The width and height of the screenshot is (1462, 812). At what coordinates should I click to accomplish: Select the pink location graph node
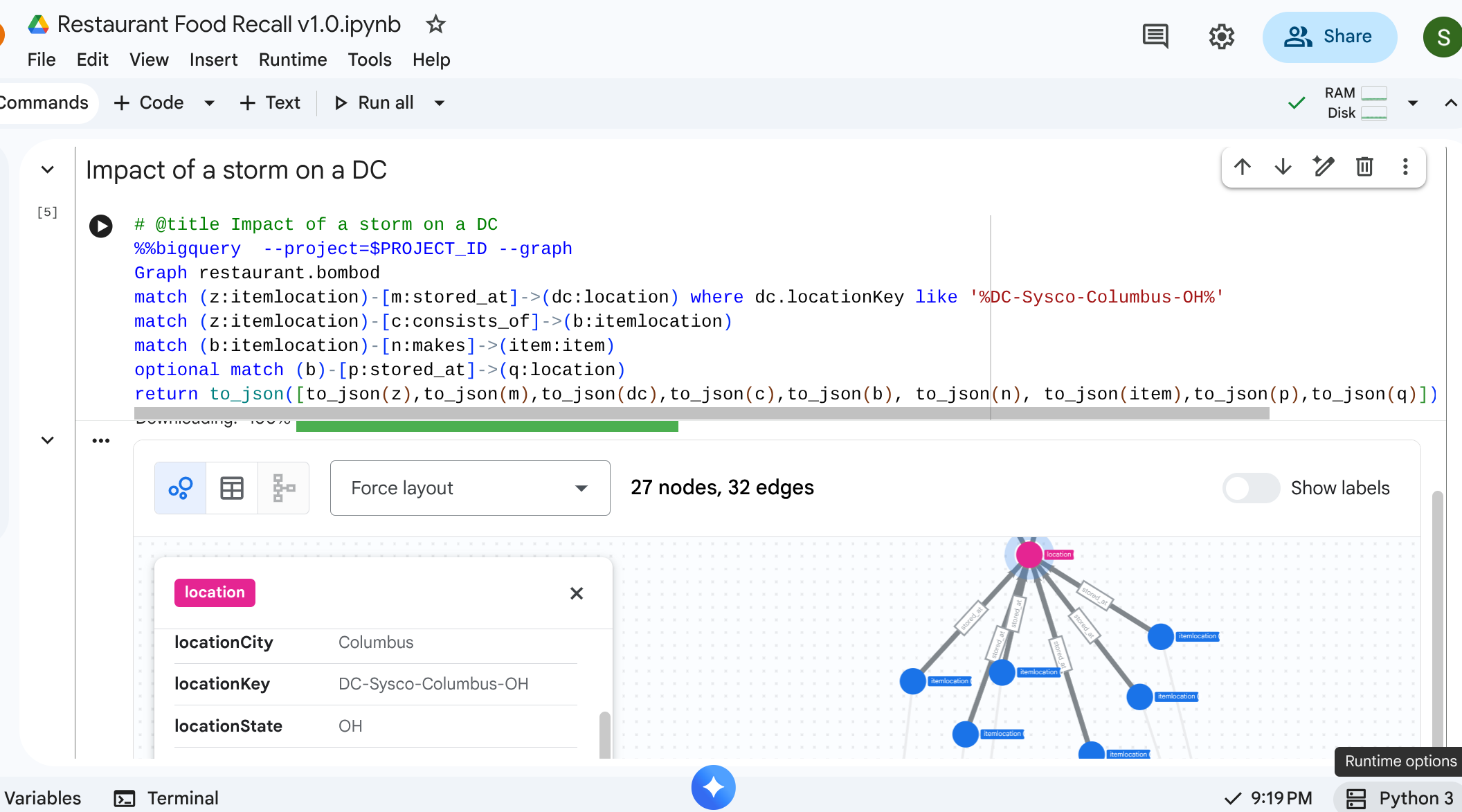pyautogui.click(x=1029, y=554)
